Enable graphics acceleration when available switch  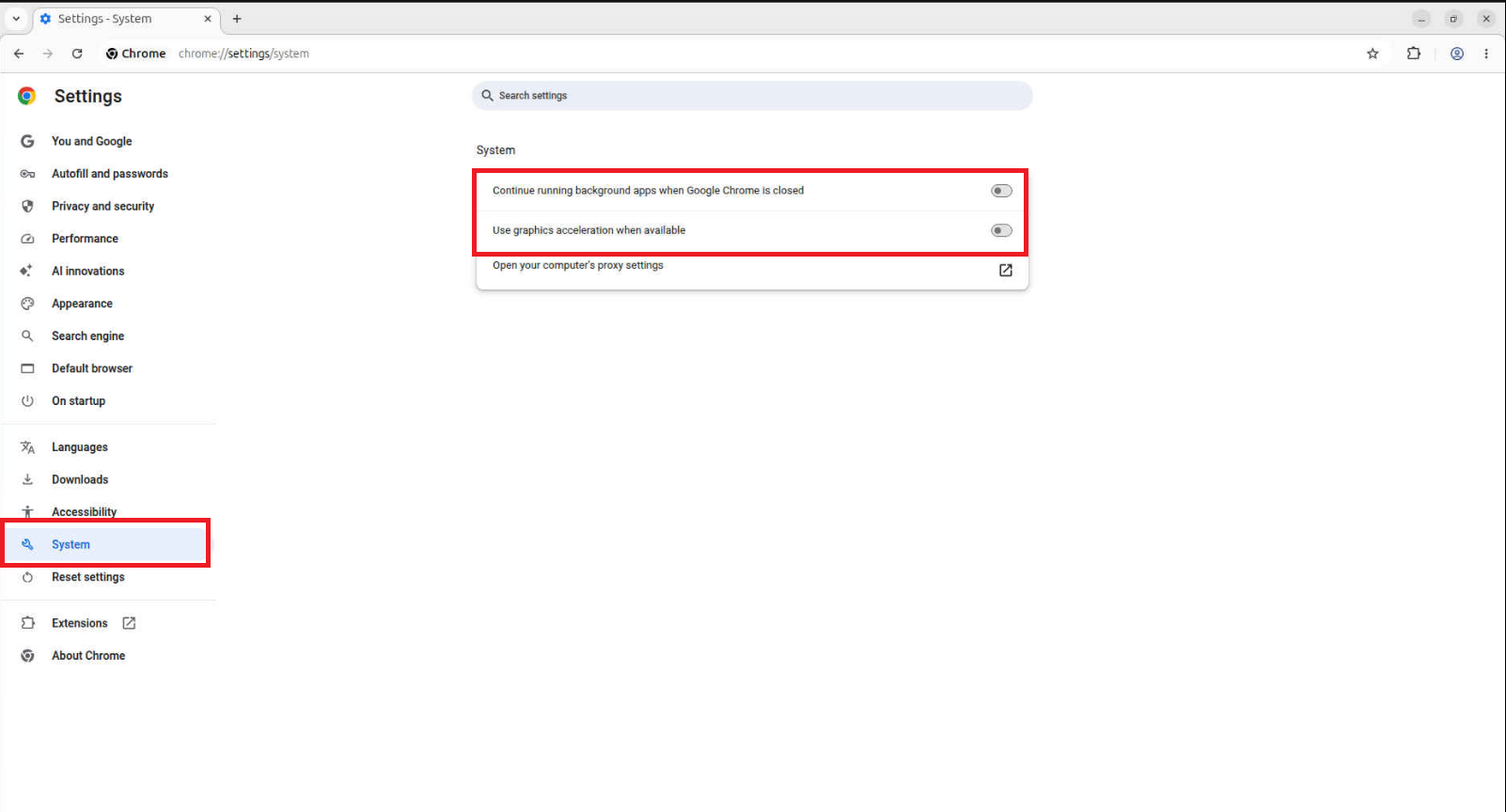[1001, 230]
